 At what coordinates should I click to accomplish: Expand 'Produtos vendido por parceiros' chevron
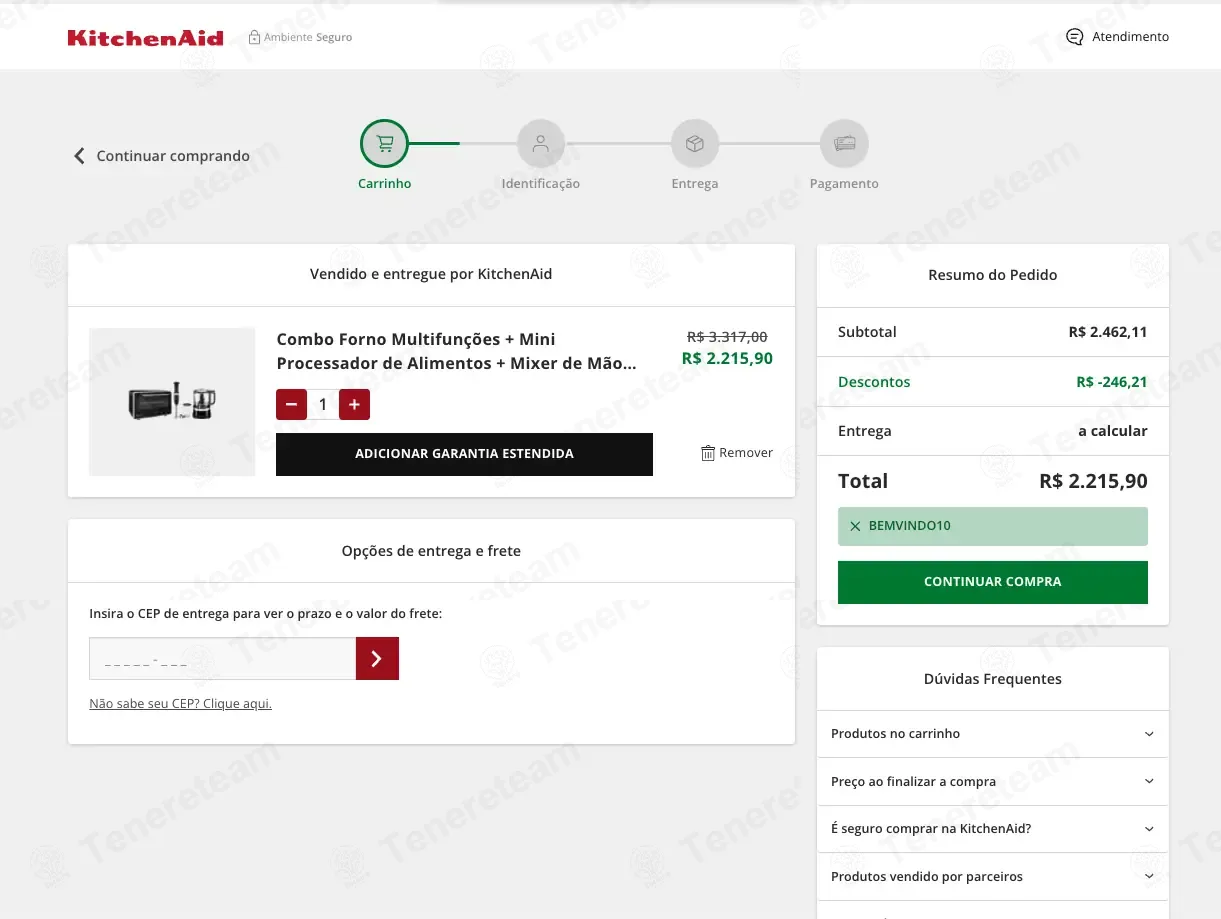[1149, 876]
